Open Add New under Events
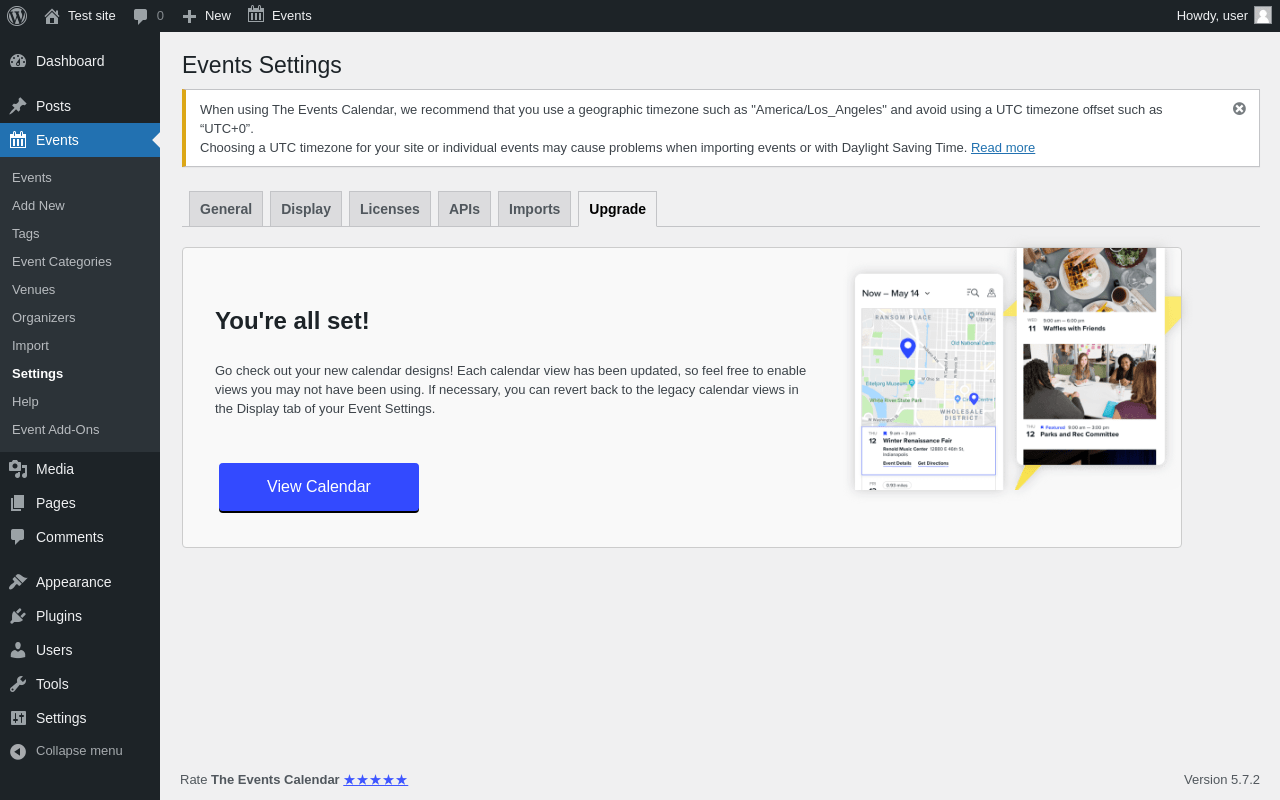 38,205
